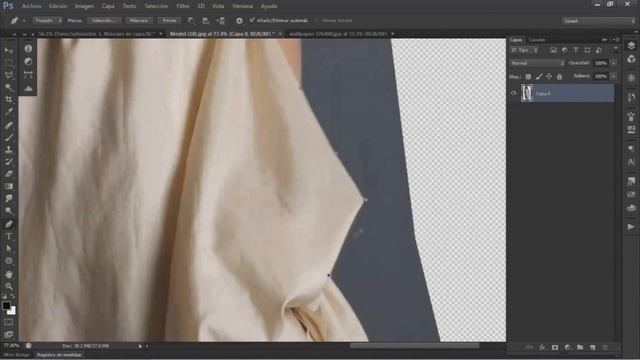Select the Eraser tool
The width and height of the screenshot is (640, 360).
click(9, 174)
